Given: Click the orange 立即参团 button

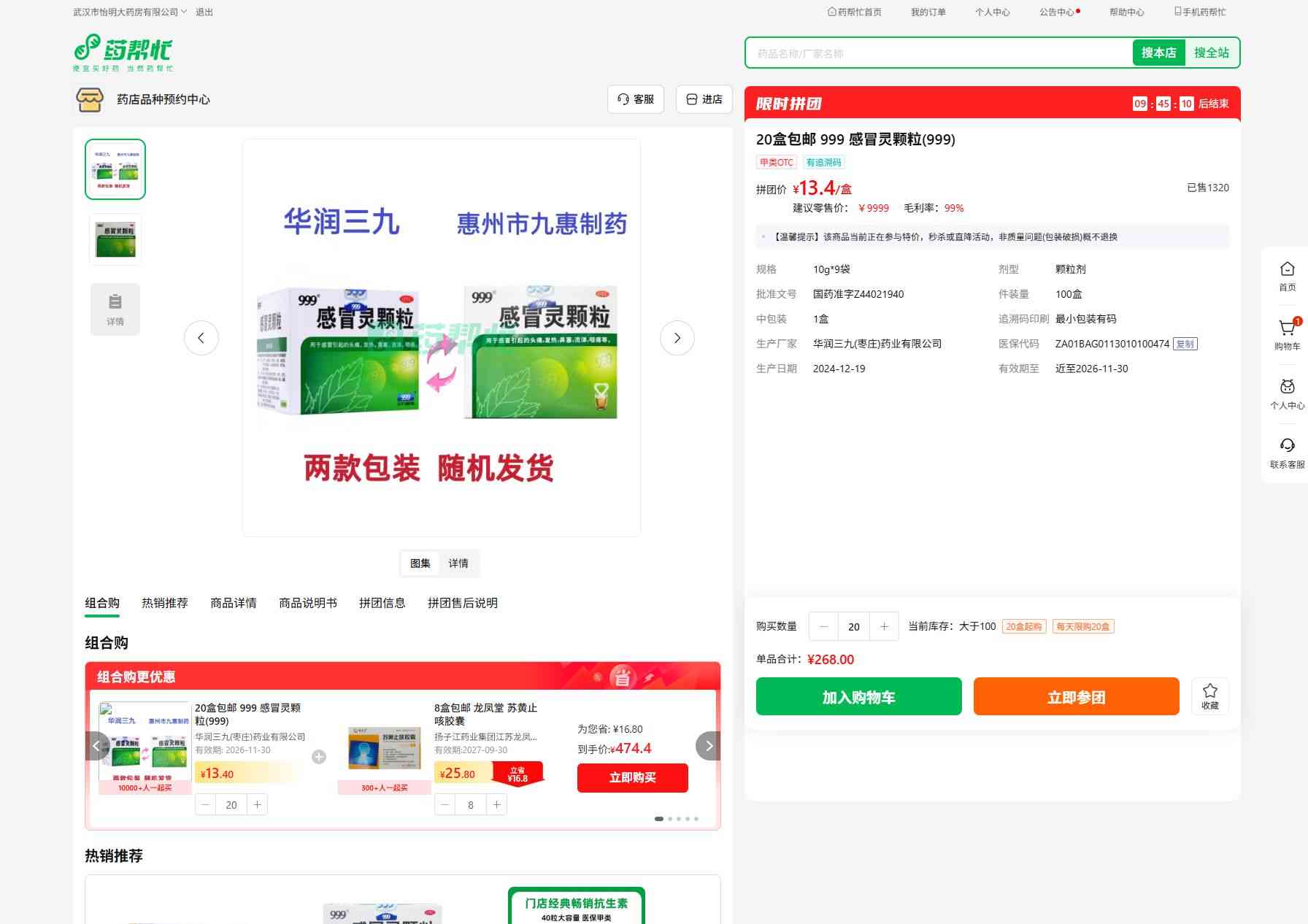Looking at the screenshot, I should tap(1076, 696).
